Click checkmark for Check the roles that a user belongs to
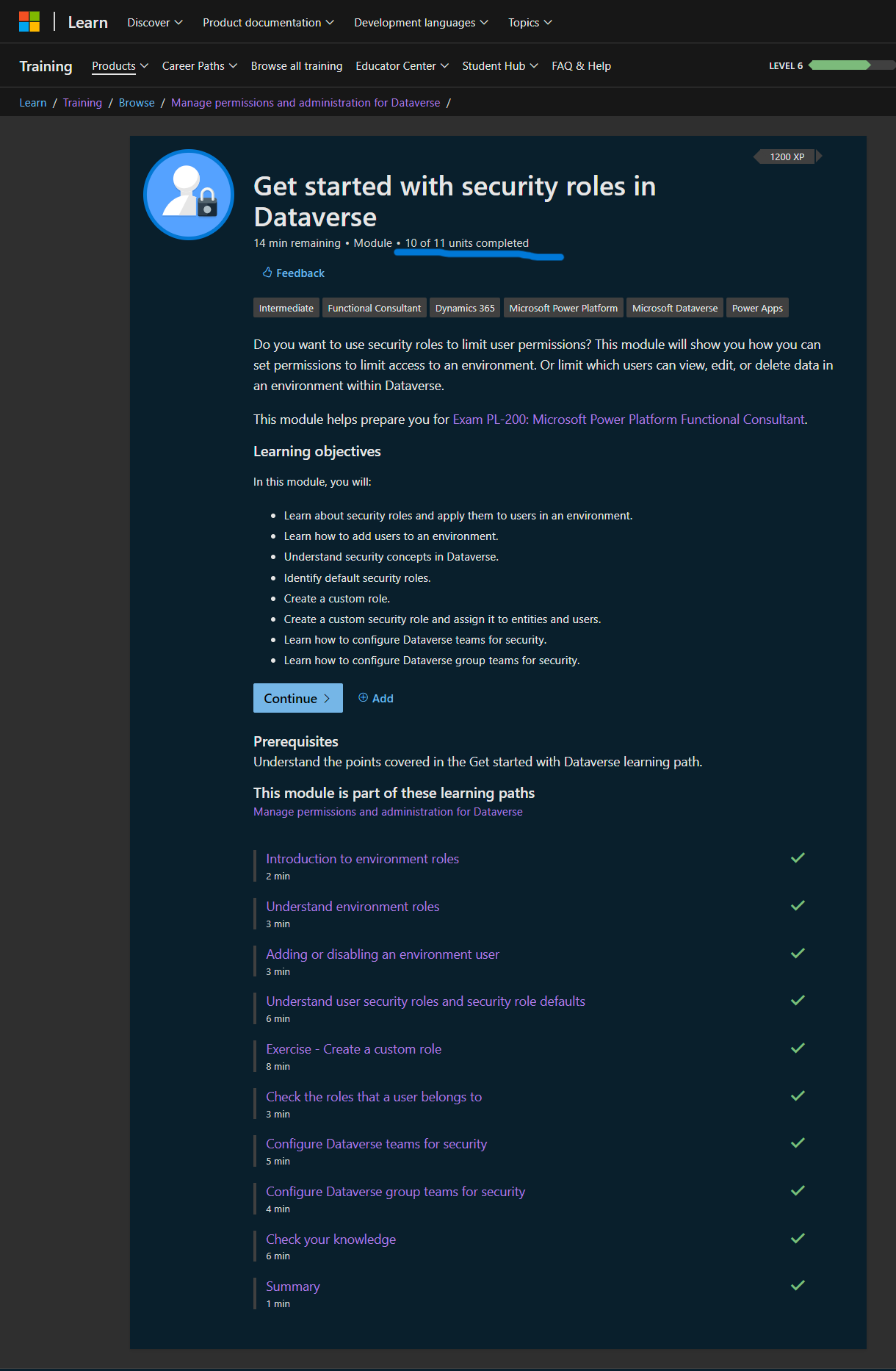 coord(798,1095)
